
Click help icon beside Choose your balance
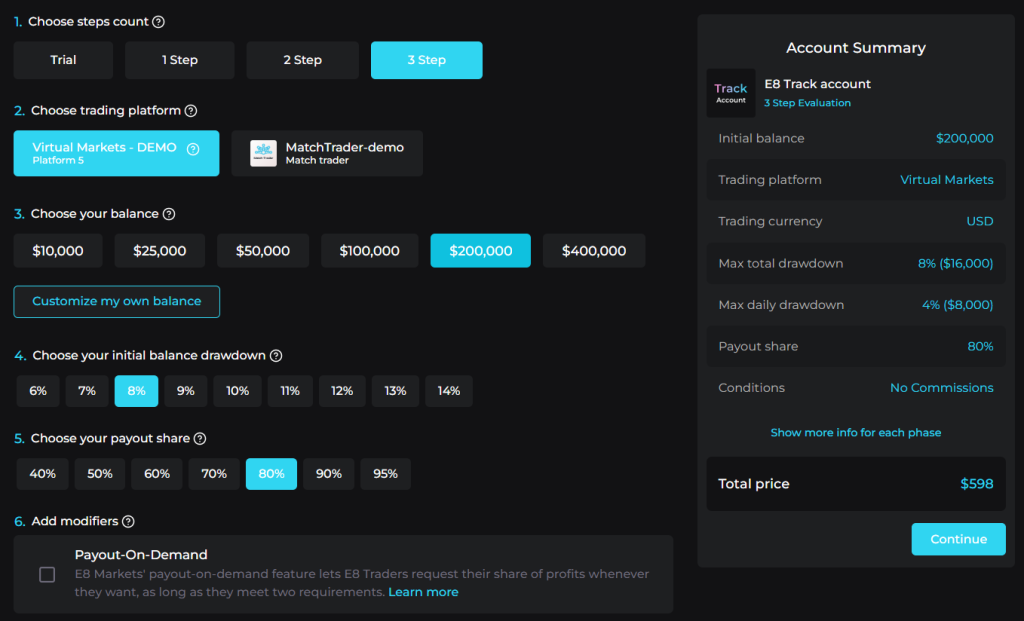point(169,214)
